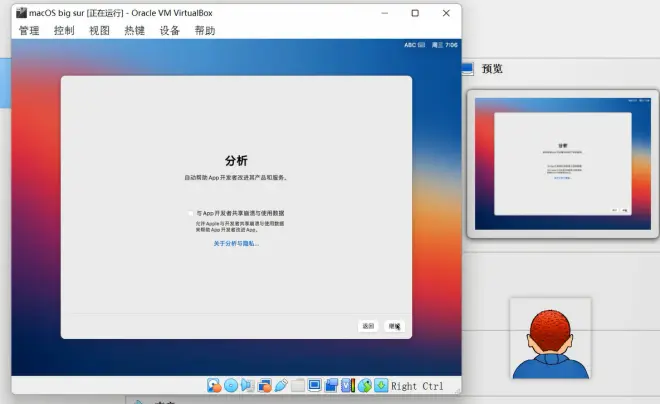Close the macOS big sur VM window
660x404 pixels.
pos(446,13)
